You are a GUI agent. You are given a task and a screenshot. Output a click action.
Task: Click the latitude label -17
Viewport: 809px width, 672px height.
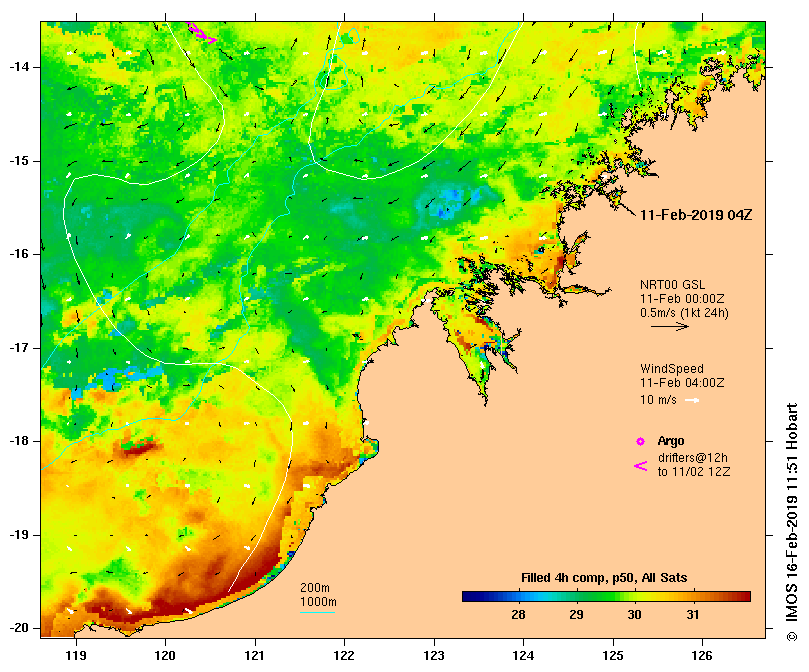coord(19,348)
